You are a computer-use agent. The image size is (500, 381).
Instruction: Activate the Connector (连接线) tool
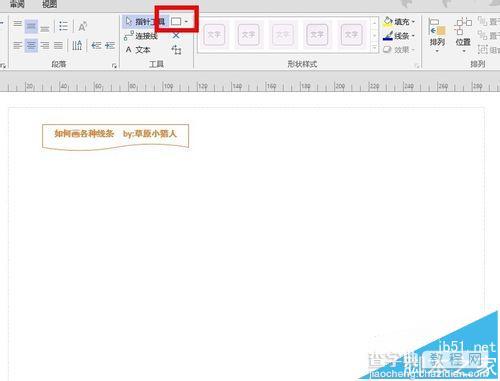[x=141, y=36]
